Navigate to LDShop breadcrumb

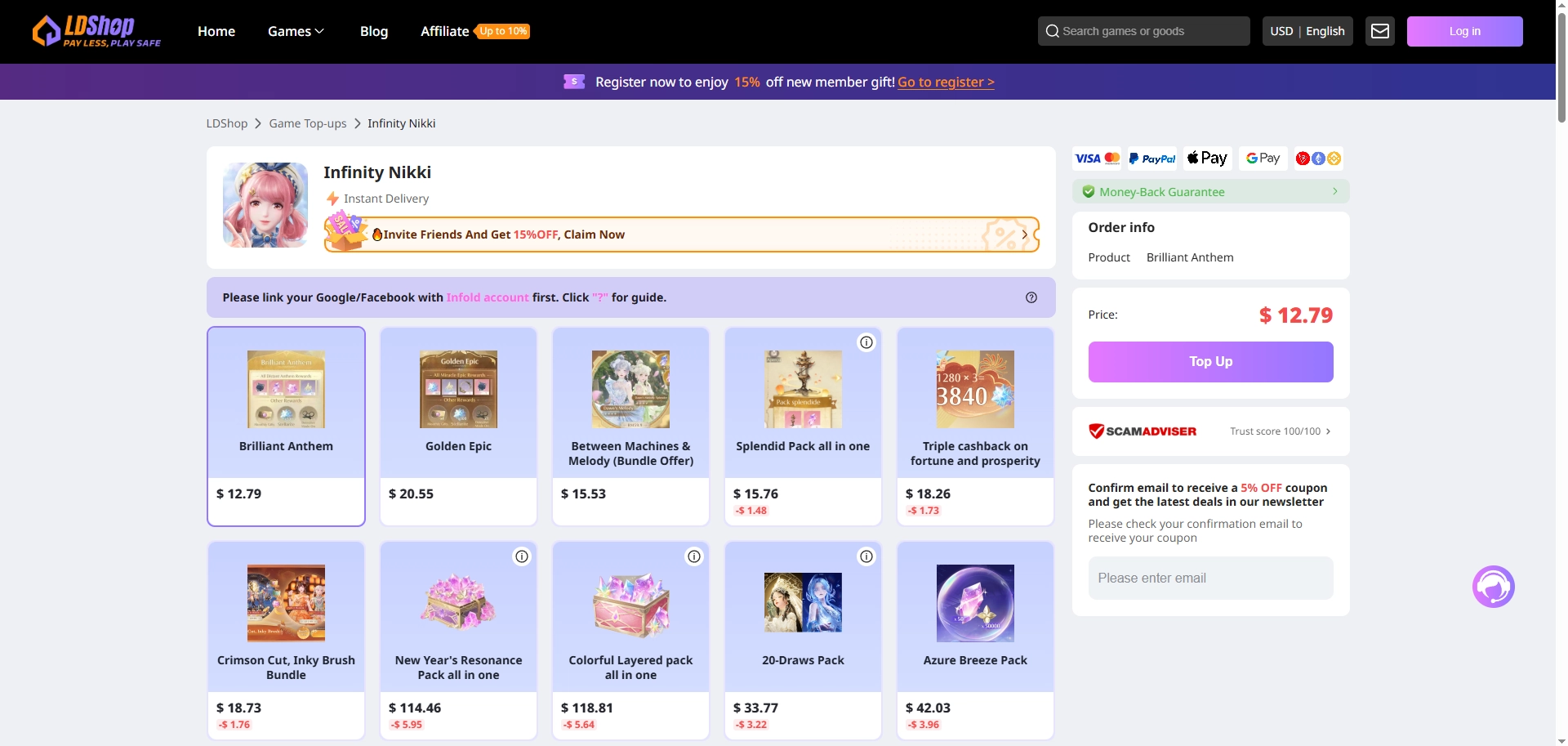[x=226, y=123]
